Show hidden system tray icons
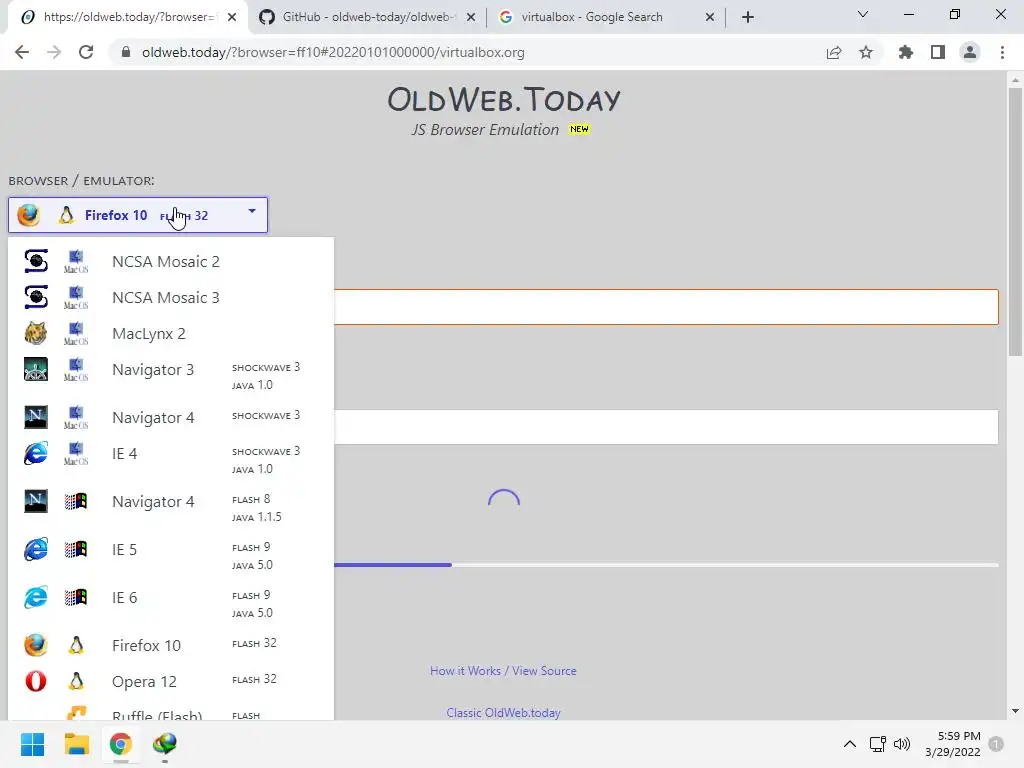The width and height of the screenshot is (1024, 768). [850, 744]
